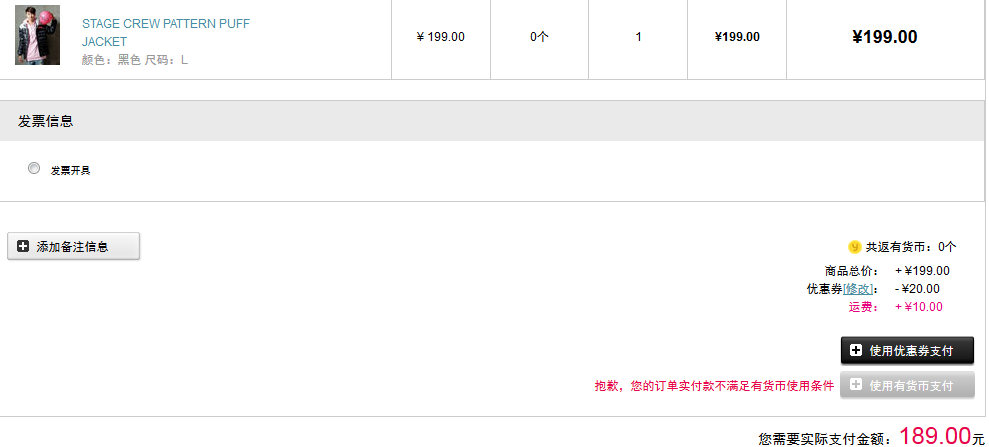Open STAGE CREW PATTERN PUFF JACKET link
The image size is (989, 447).
[166, 33]
